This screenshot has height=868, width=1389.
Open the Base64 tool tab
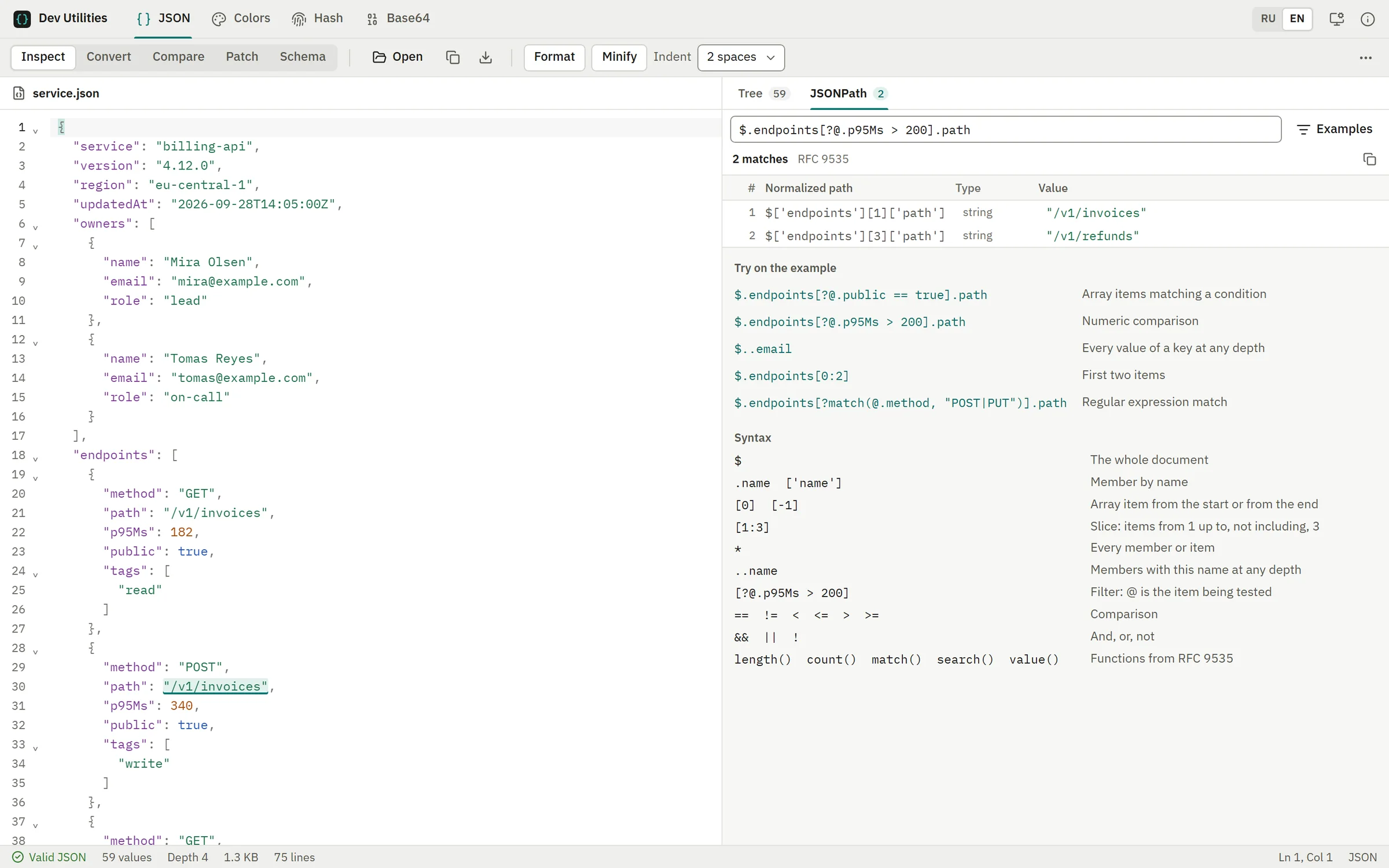pyautogui.click(x=398, y=19)
